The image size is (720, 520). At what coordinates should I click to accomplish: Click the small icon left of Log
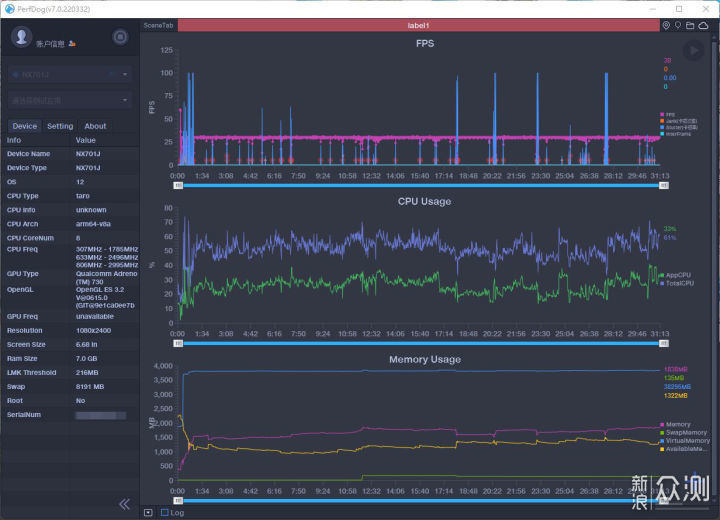149,513
